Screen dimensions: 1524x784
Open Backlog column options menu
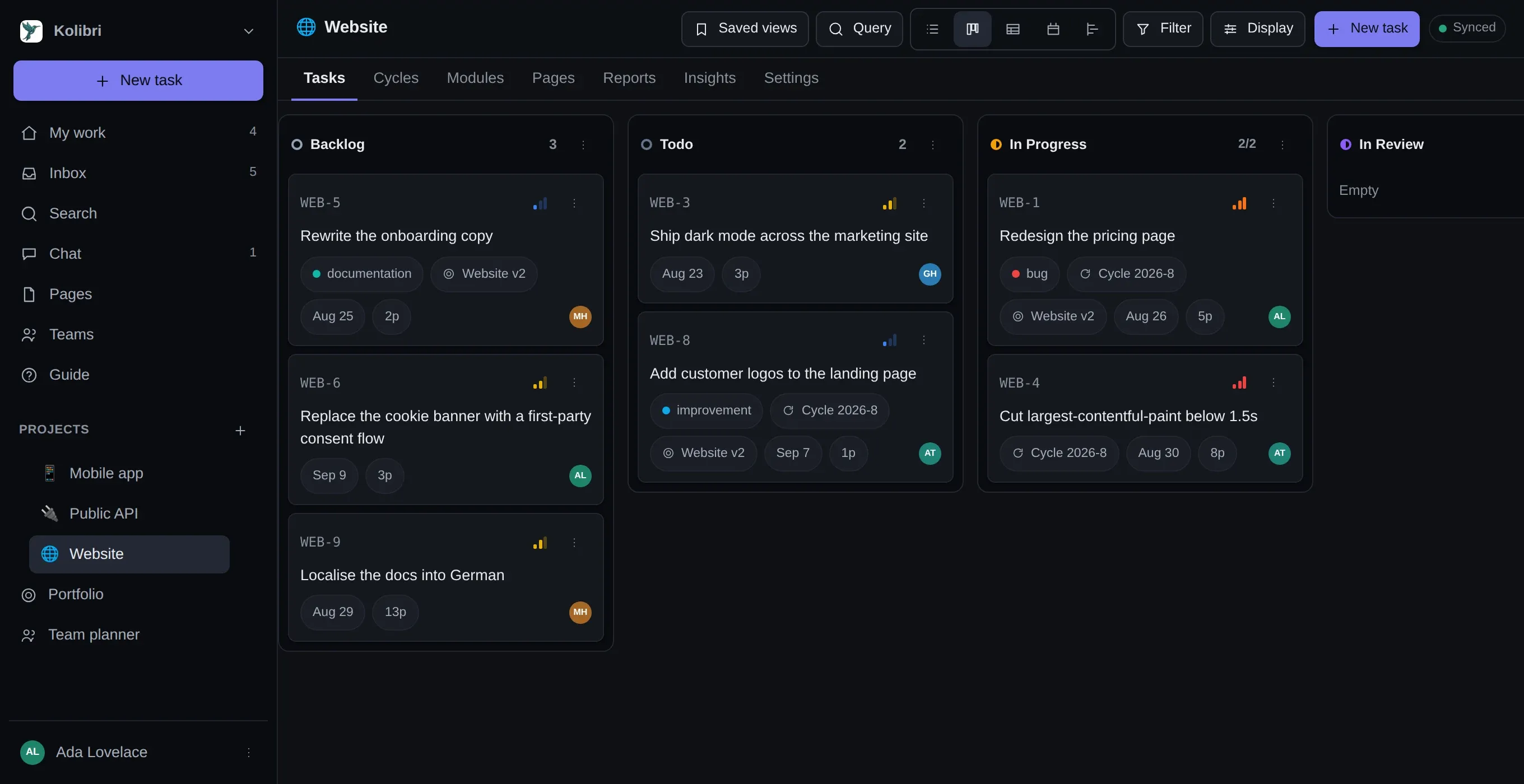[x=583, y=144]
